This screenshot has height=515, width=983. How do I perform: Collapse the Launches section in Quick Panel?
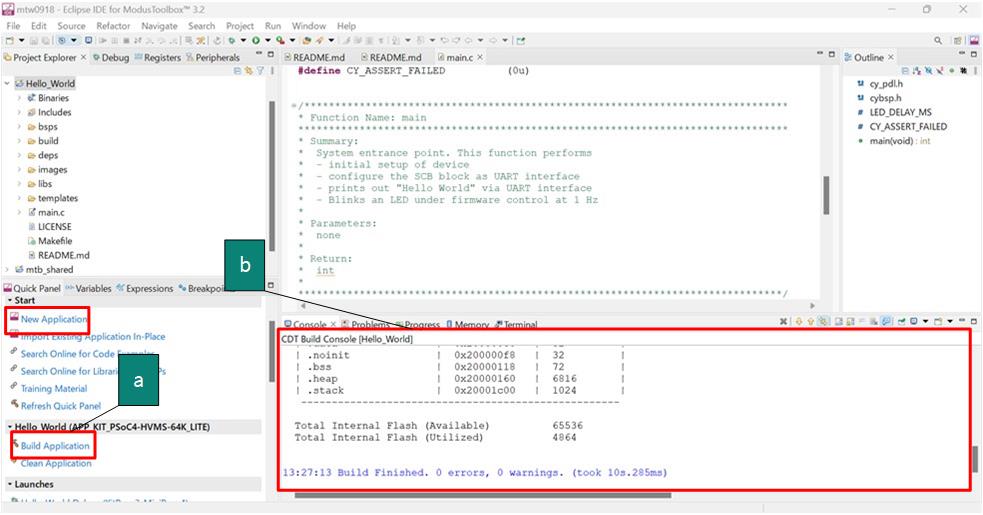9,484
